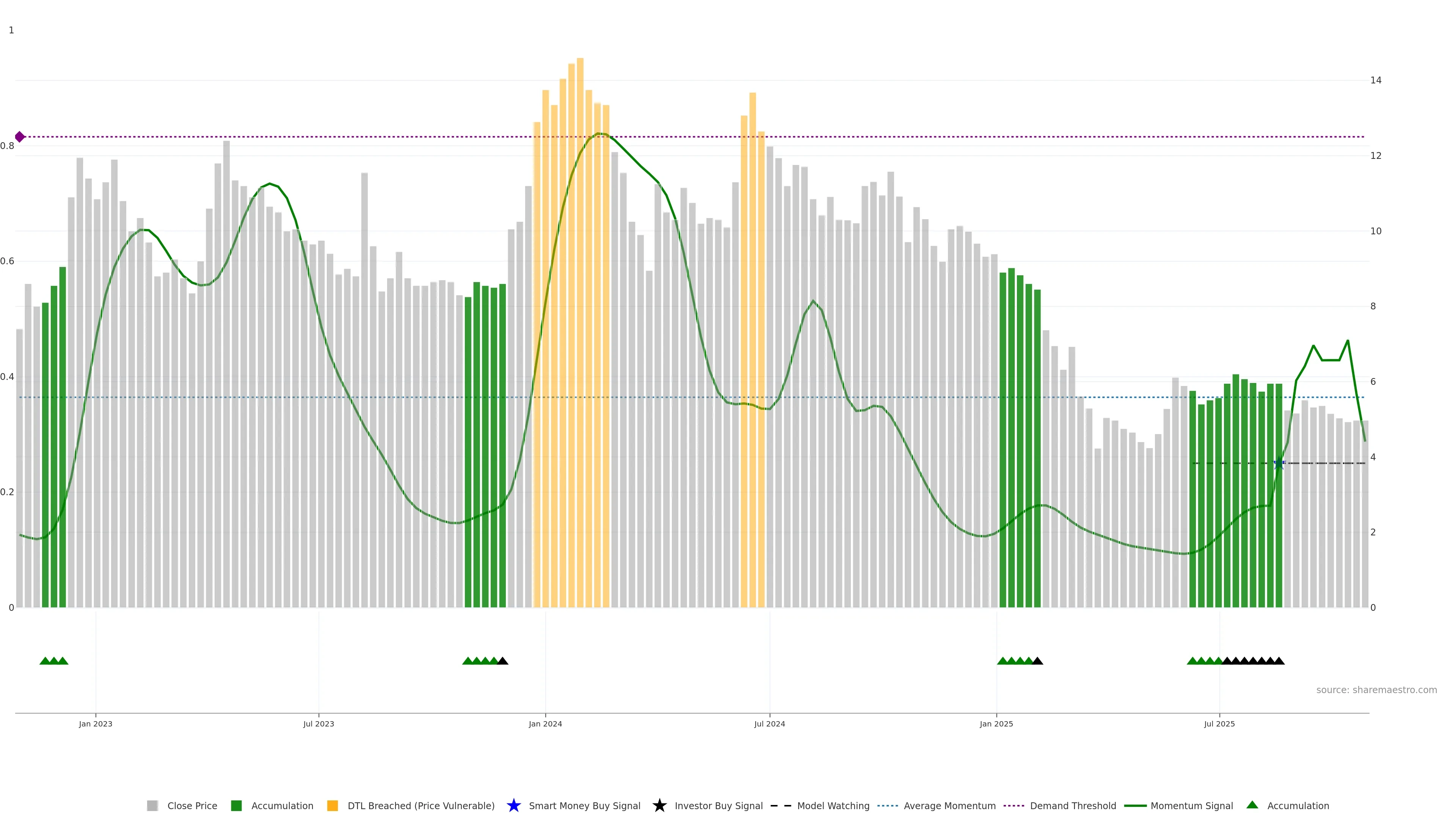Click the green Accumulation square legend icon
Image resolution: width=1456 pixels, height=819 pixels.
click(x=236, y=805)
